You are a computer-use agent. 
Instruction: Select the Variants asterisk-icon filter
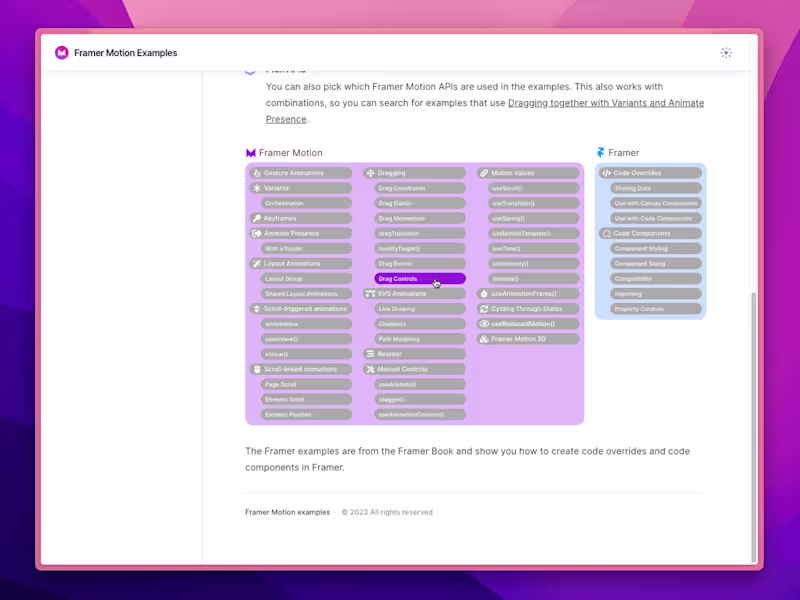click(301, 188)
